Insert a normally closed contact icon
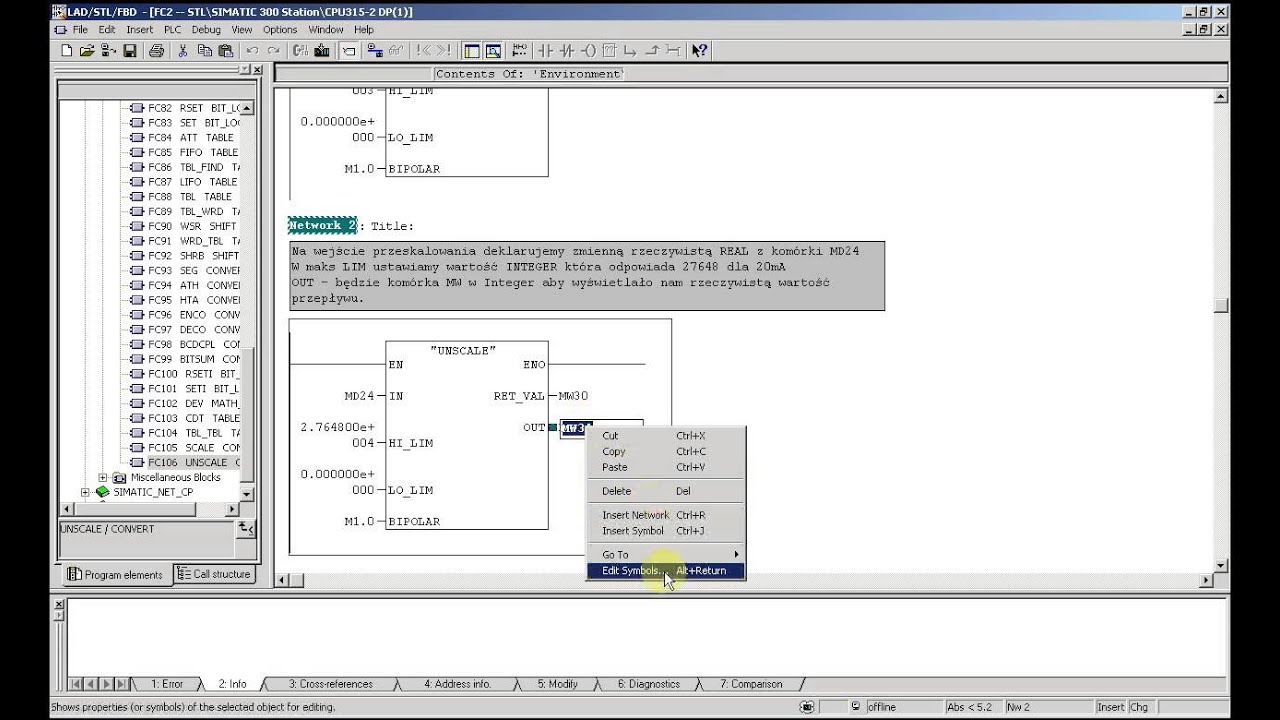The image size is (1280, 720). pyautogui.click(x=567, y=51)
